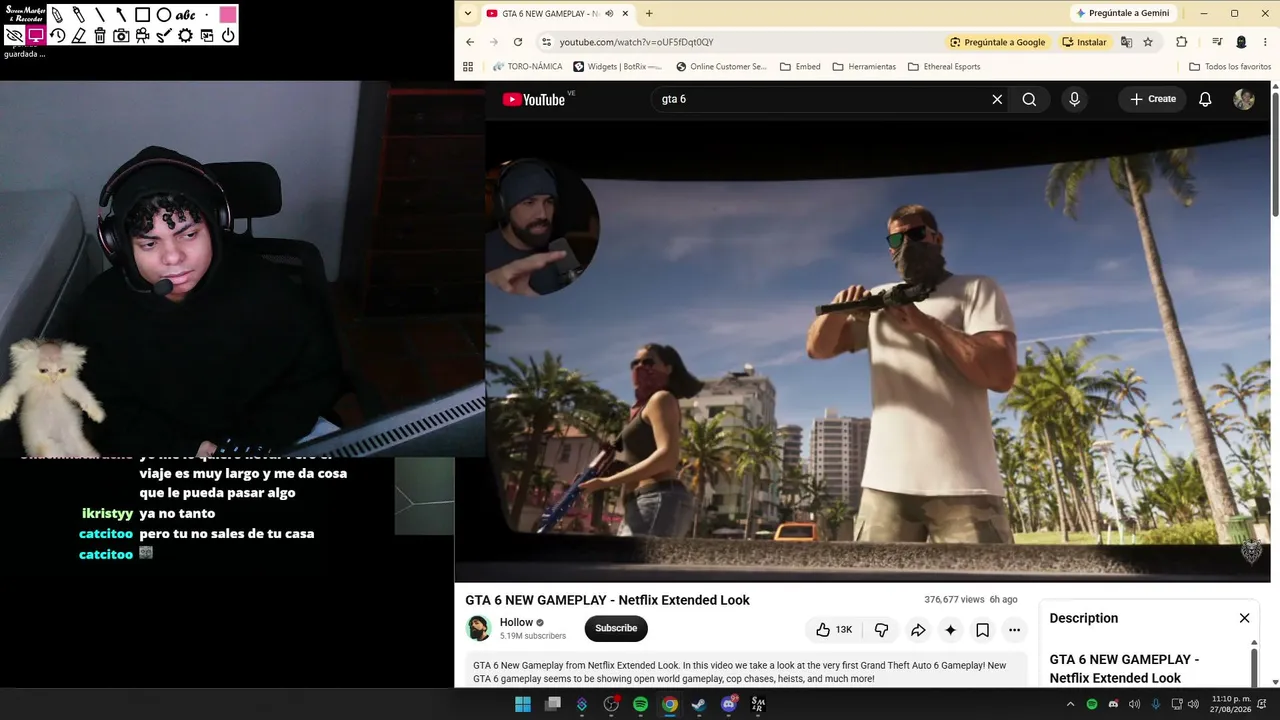Clear the gta 6 search text

pos(997,99)
